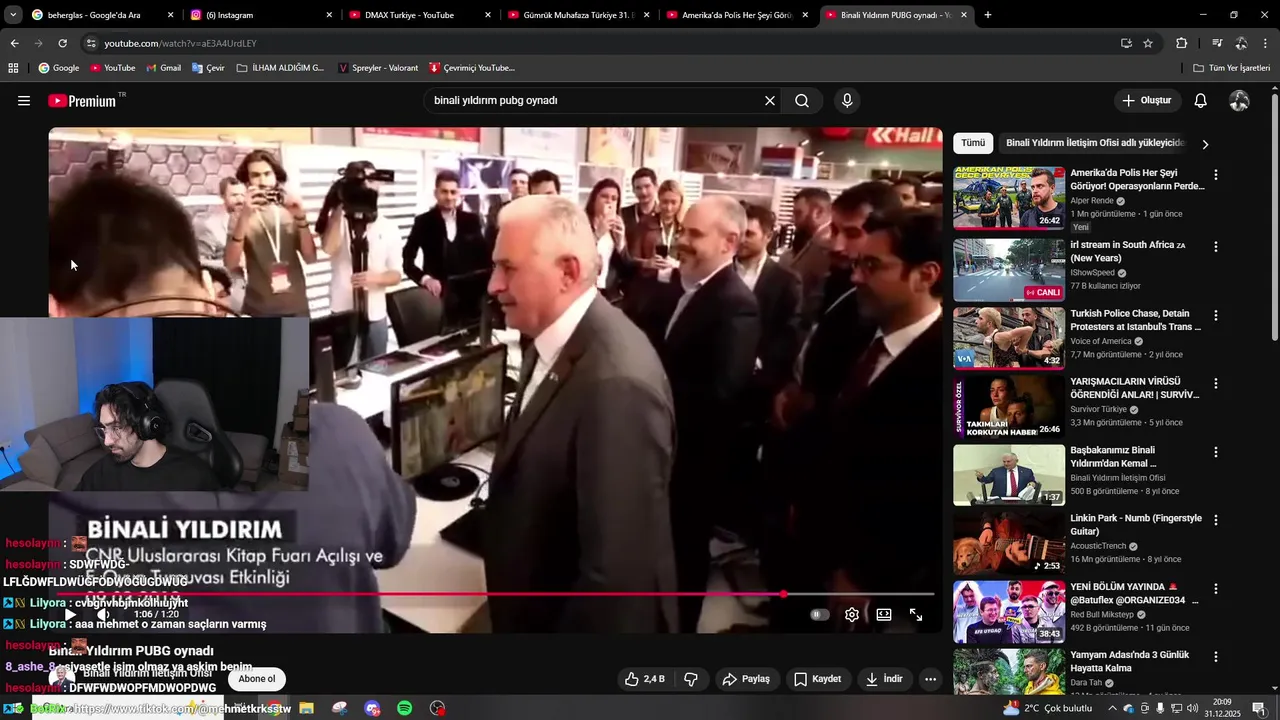Click the Chrome address bar URL
The width and height of the screenshot is (1280, 720).
(180, 43)
